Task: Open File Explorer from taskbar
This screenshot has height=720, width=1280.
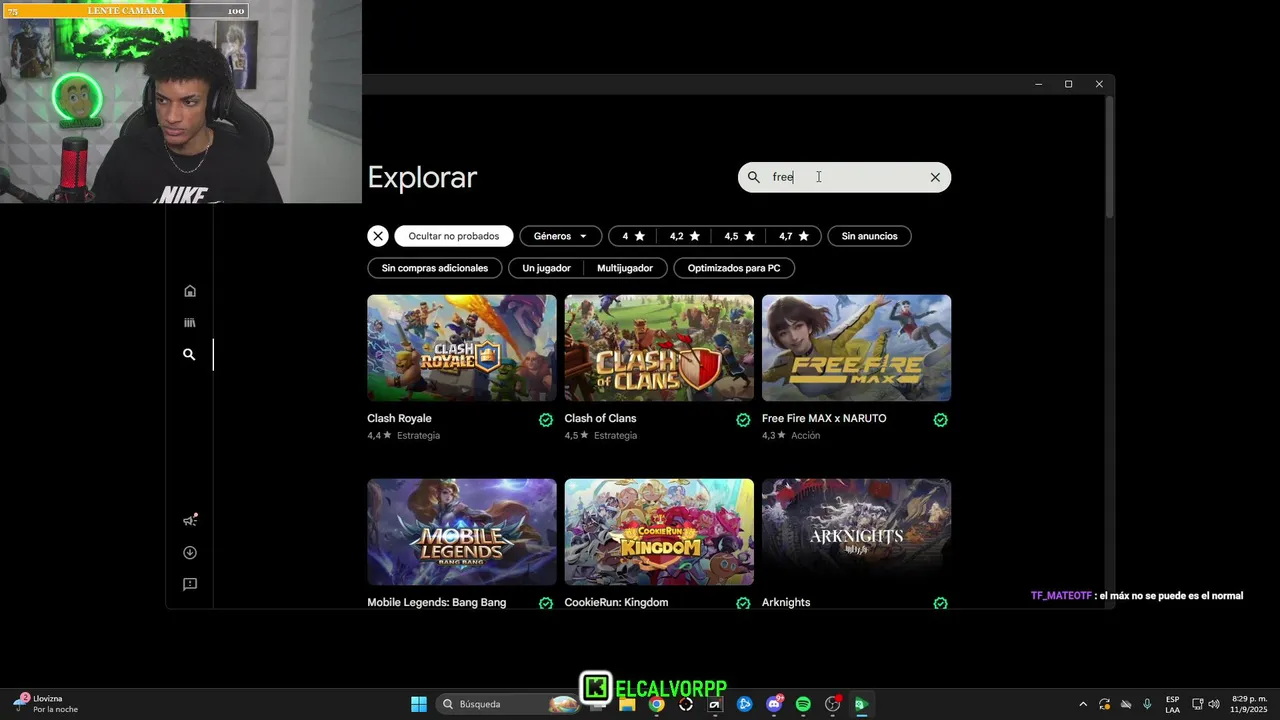Action: point(627,704)
